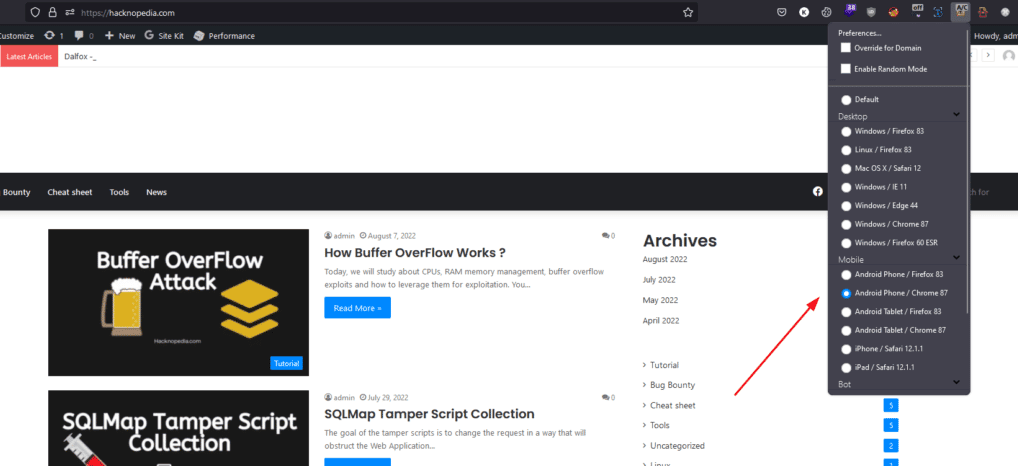Open the white circular K extension icon

tap(804, 12)
